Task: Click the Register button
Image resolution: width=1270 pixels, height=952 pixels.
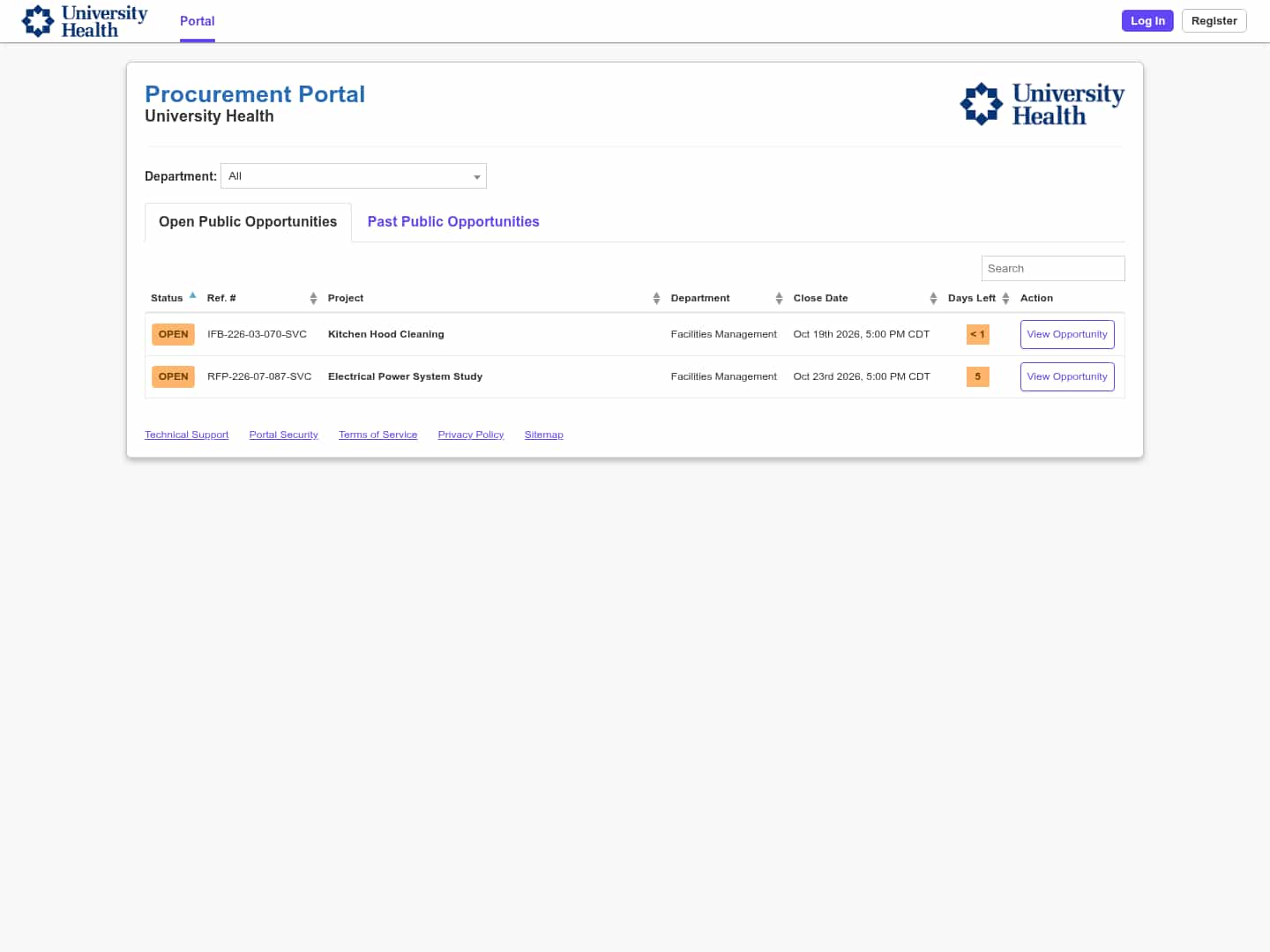Action: click(x=1214, y=21)
